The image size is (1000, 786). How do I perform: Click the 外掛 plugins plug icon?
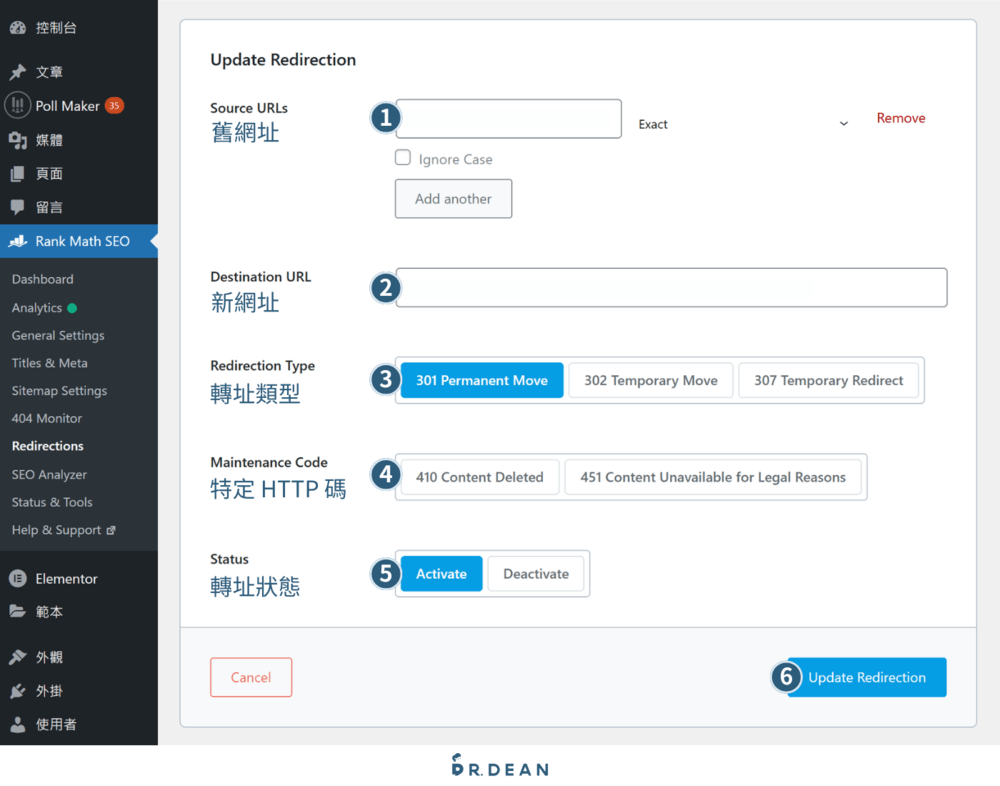coord(16,690)
